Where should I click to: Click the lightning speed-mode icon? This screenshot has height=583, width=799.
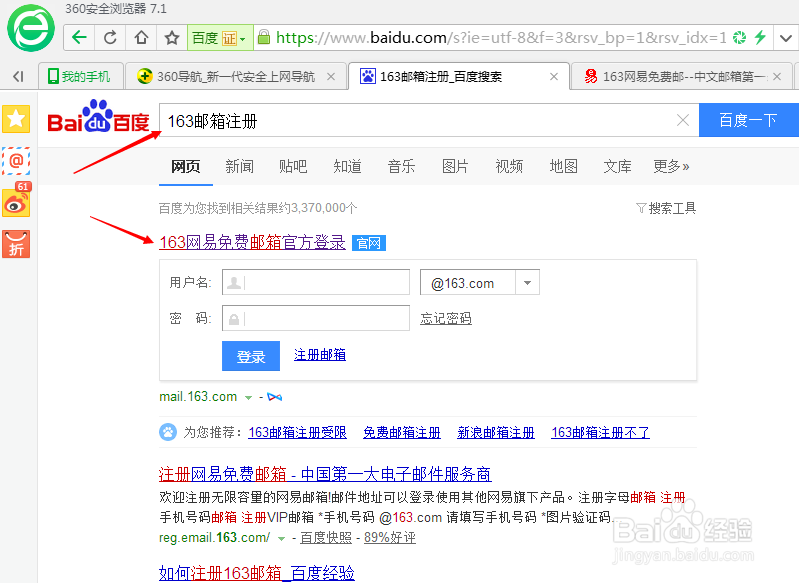point(760,37)
